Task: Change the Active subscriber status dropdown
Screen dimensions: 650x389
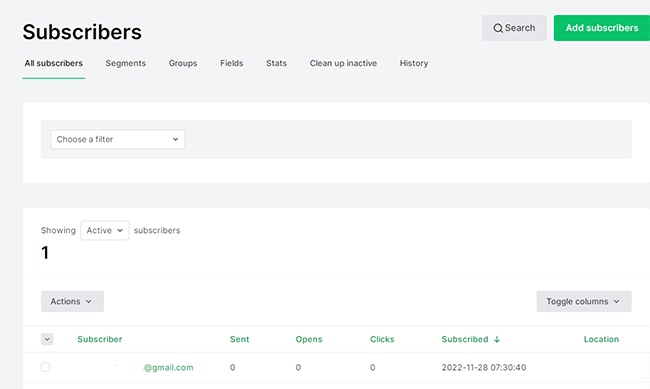Action: [x=105, y=230]
